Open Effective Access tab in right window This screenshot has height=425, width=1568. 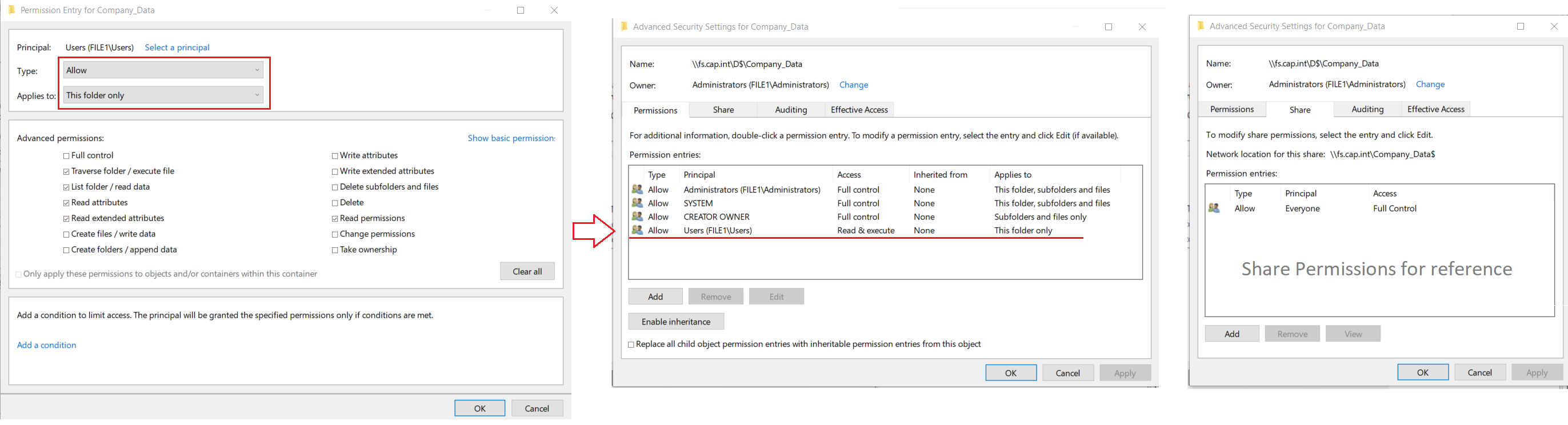coord(1435,109)
